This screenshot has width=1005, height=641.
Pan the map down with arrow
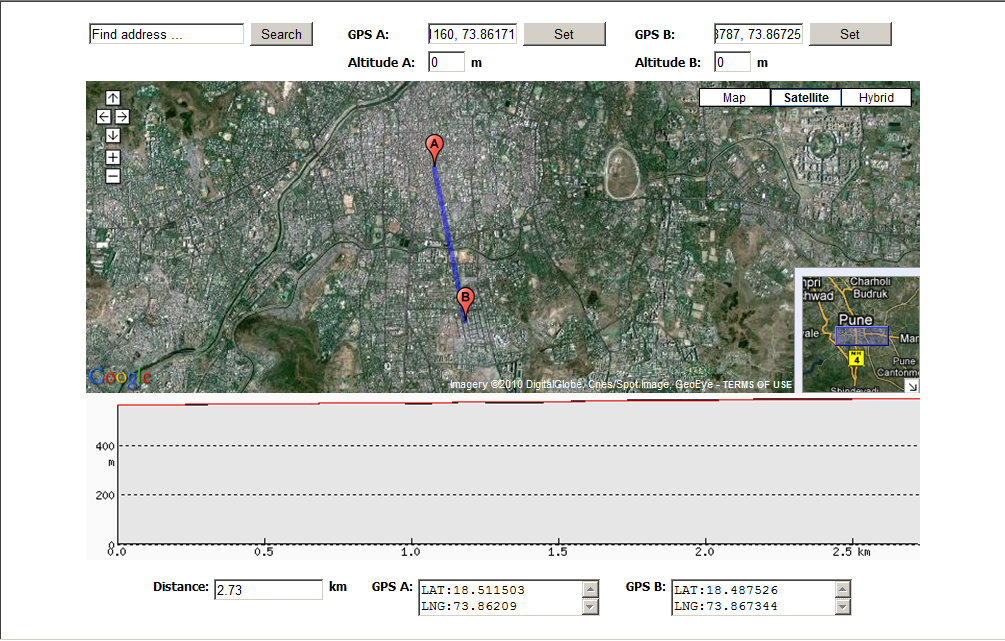coord(113,135)
